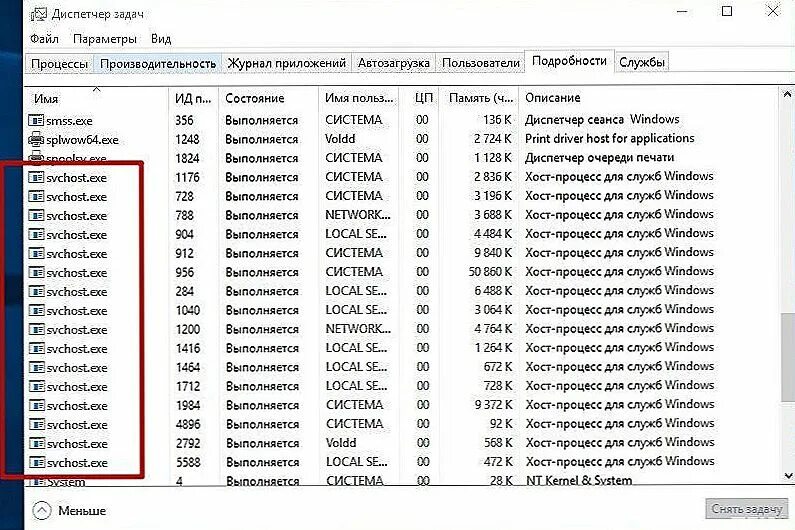This screenshot has height=530, width=795.
Task: Sort by the Имя column header
Action: pos(96,98)
